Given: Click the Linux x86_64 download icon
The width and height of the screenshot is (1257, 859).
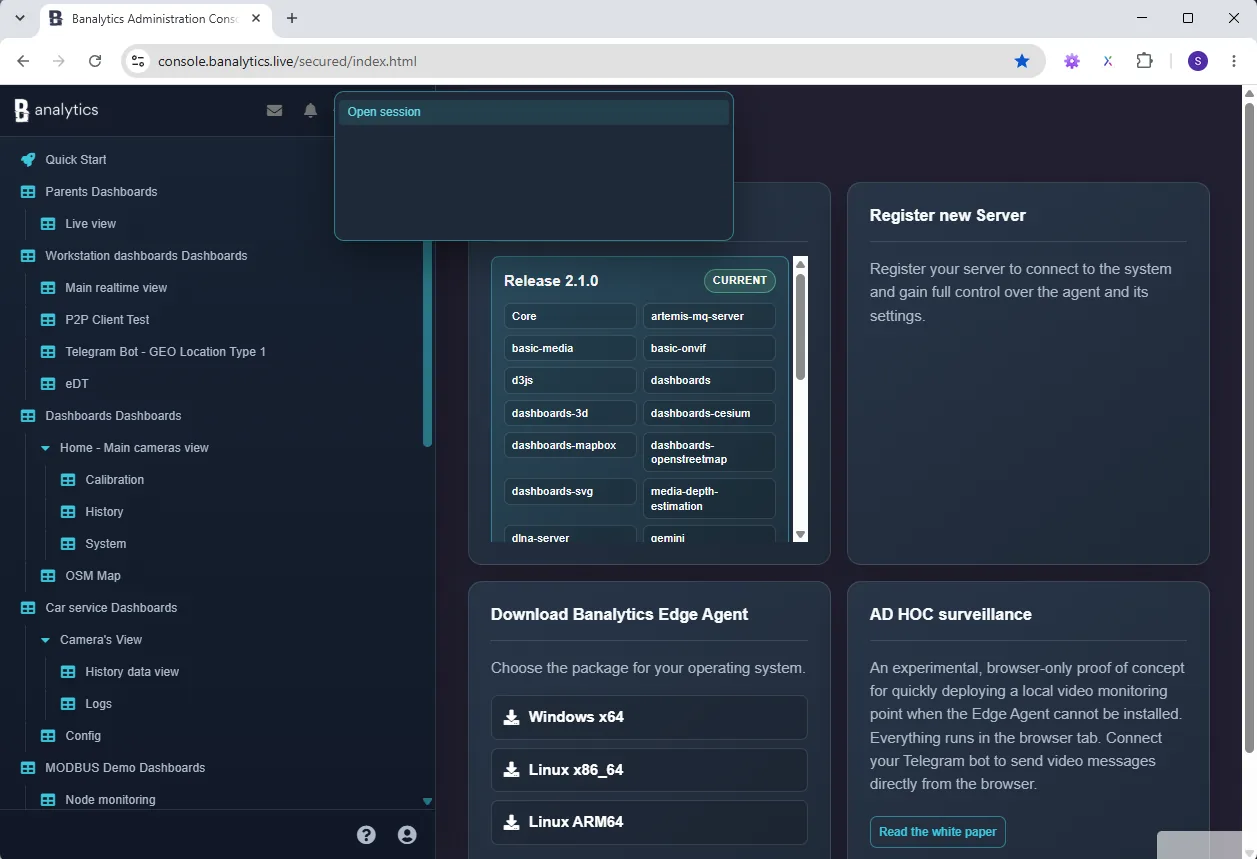Looking at the screenshot, I should (x=511, y=770).
